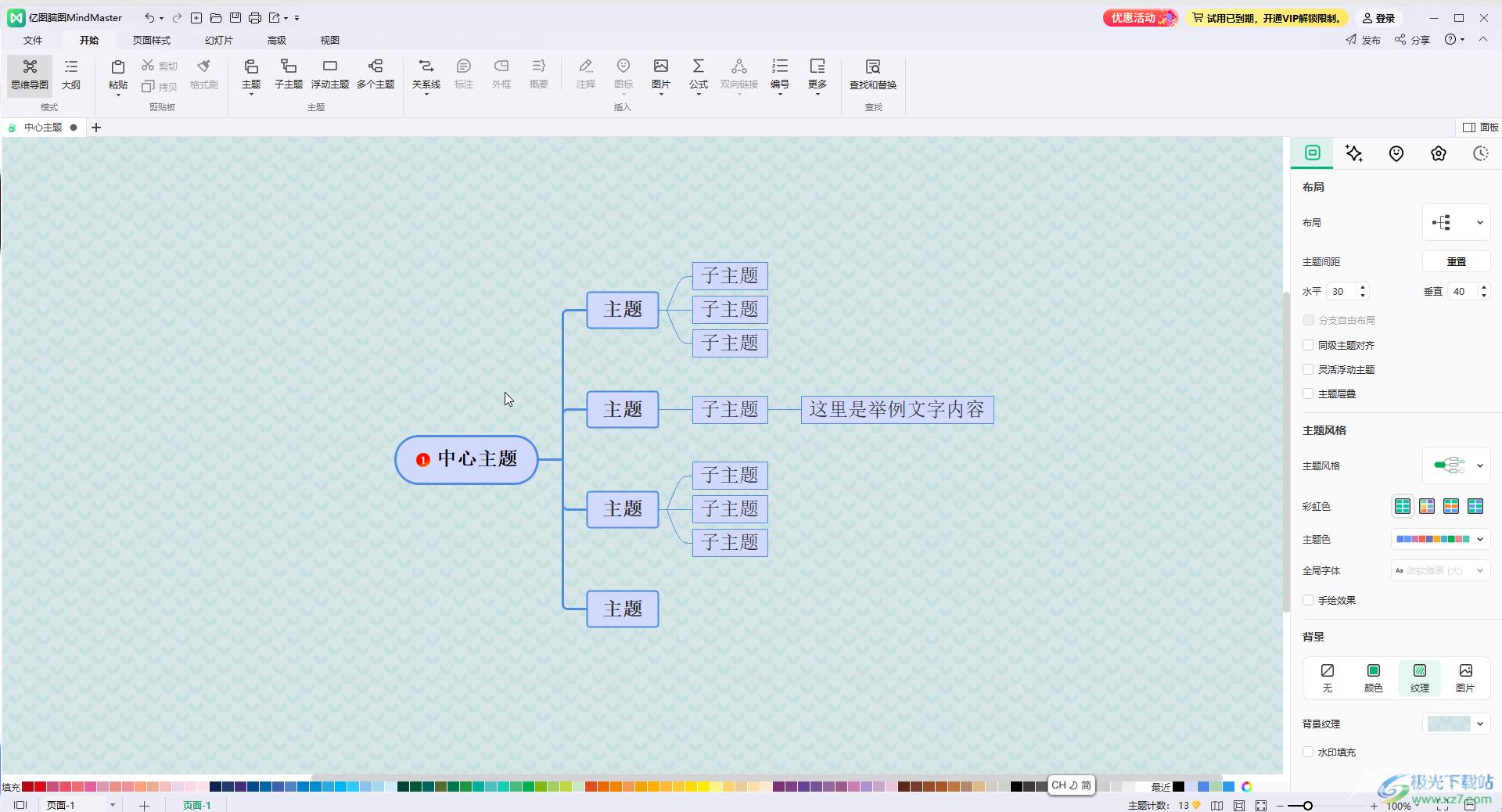Open the help menu dropdown
This screenshot has width=1502, height=812.
click(1454, 39)
